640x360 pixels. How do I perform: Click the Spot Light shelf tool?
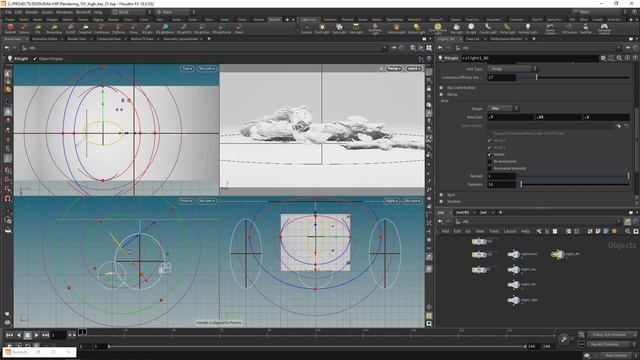tap(339, 29)
